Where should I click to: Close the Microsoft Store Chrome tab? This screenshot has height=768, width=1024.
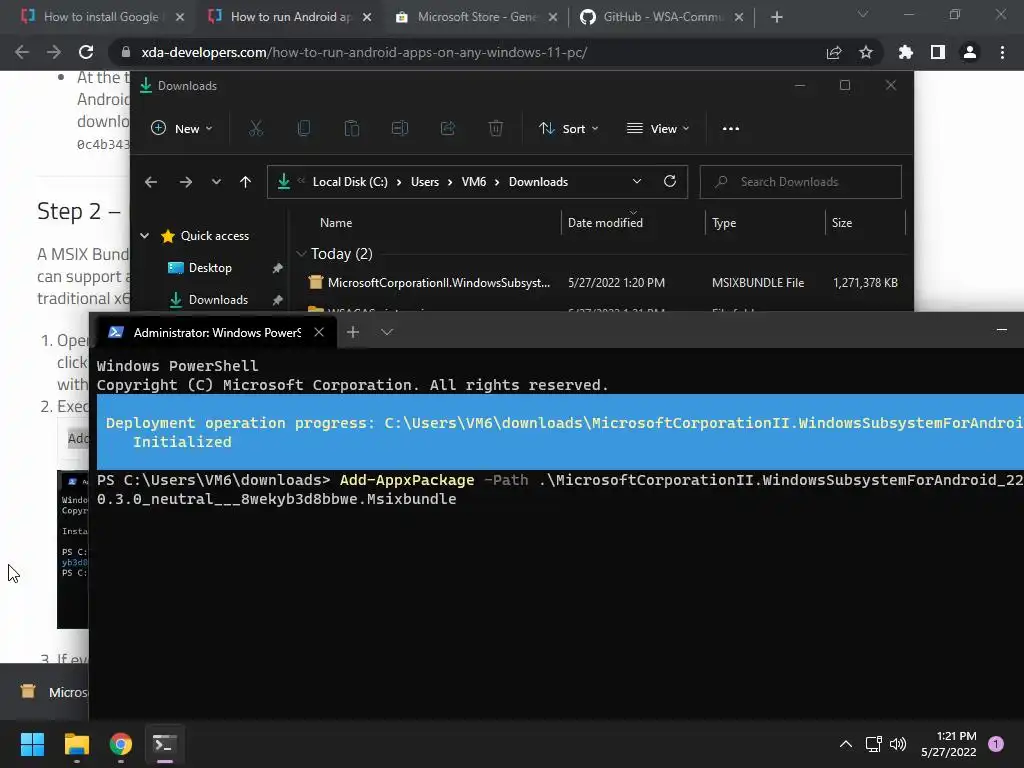[x=553, y=17]
